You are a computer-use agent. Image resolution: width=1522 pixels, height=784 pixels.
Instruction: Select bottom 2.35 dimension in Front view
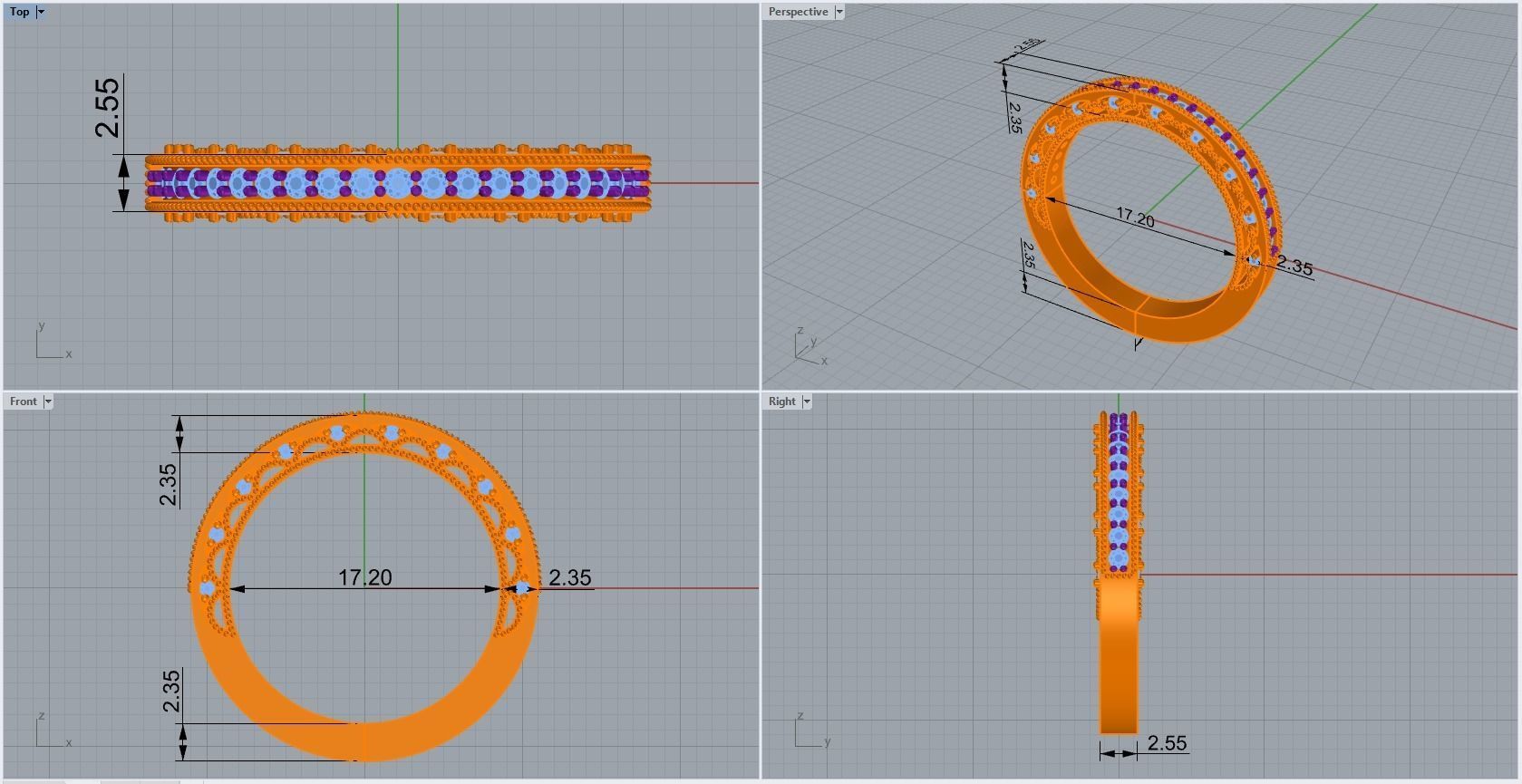(171, 691)
